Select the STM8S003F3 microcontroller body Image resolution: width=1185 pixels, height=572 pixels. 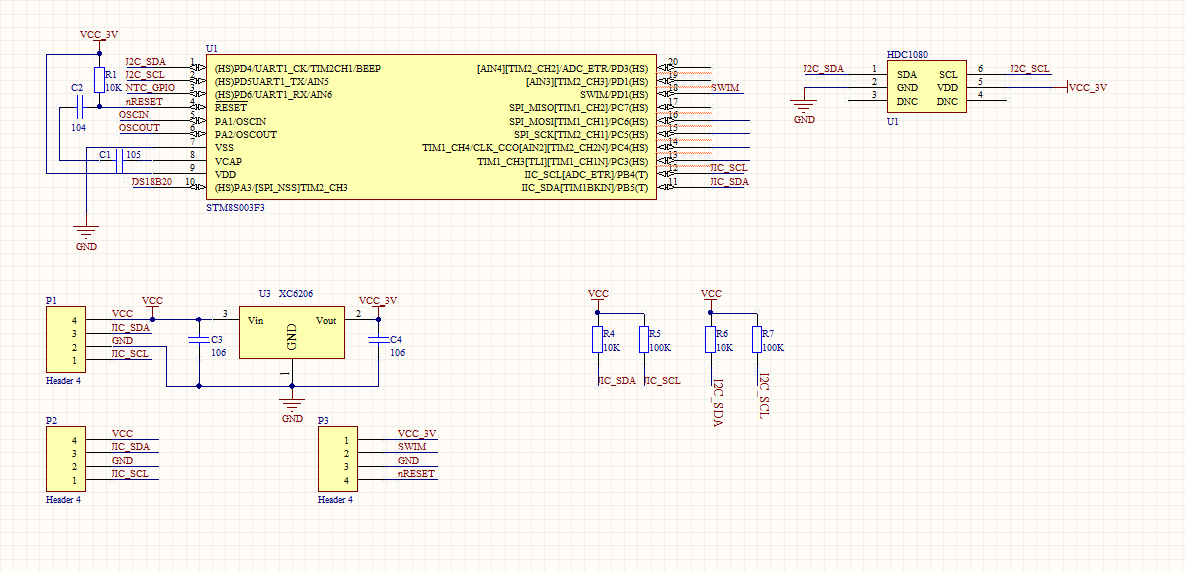(431, 127)
